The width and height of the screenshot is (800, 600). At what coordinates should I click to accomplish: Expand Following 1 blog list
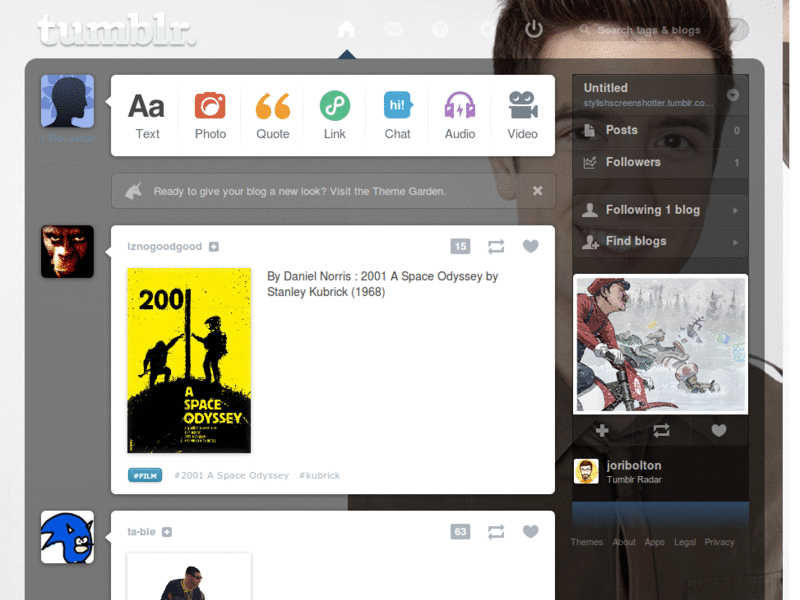(x=660, y=210)
